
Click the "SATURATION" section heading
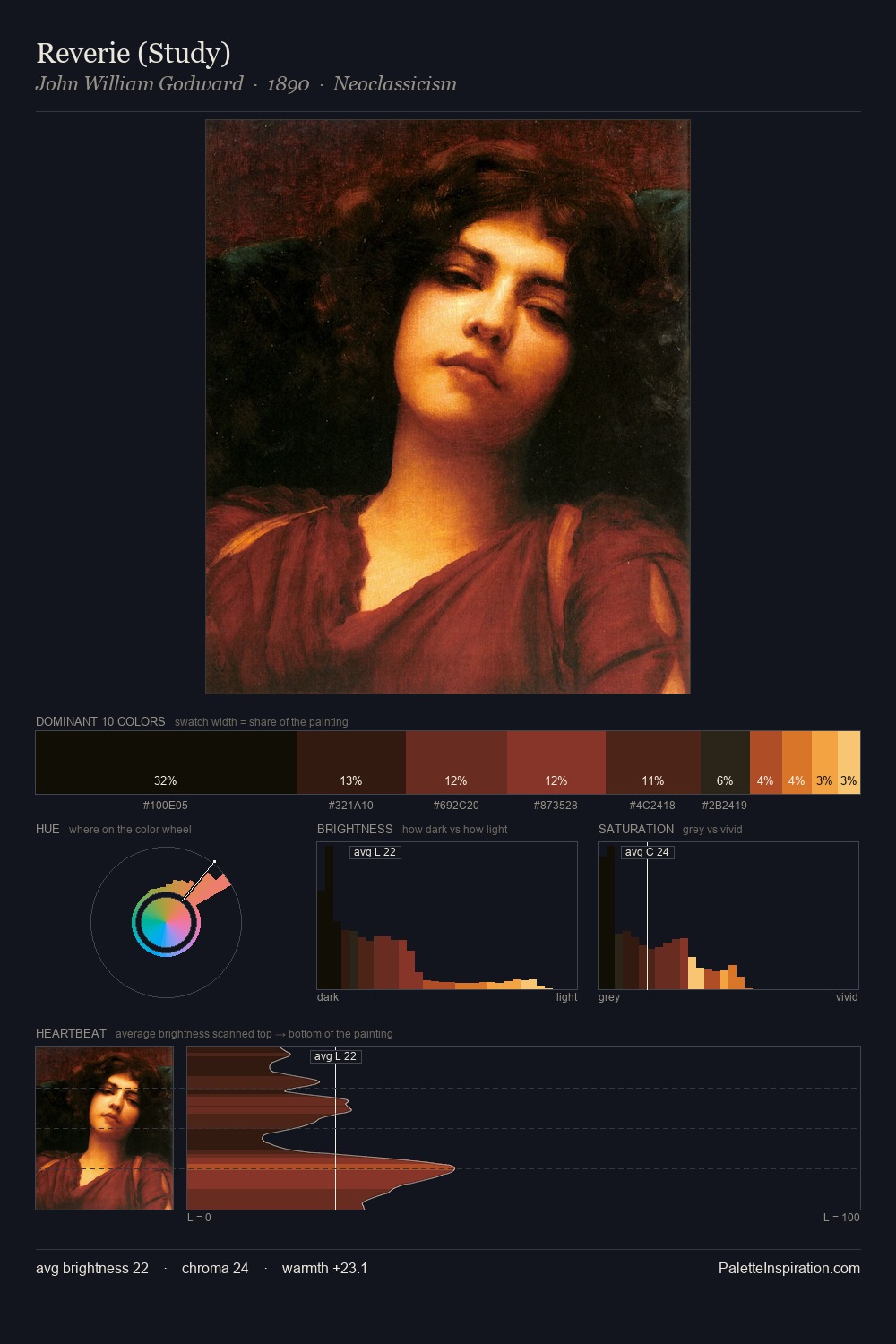point(636,829)
